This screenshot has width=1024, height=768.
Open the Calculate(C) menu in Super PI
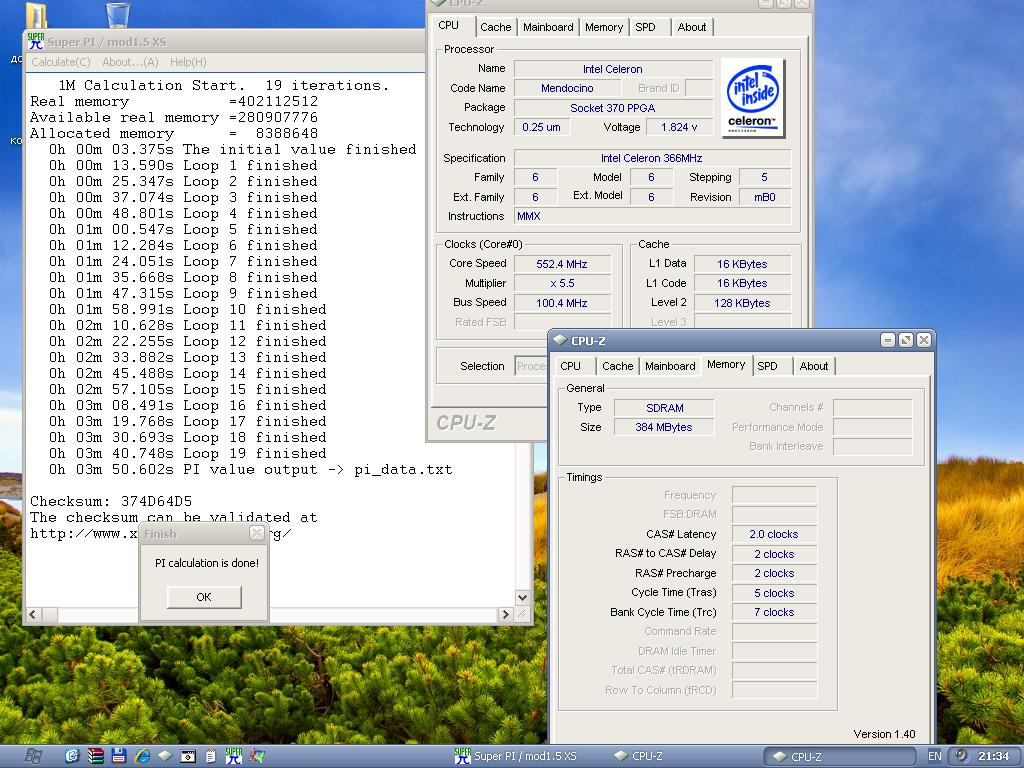click(x=61, y=62)
